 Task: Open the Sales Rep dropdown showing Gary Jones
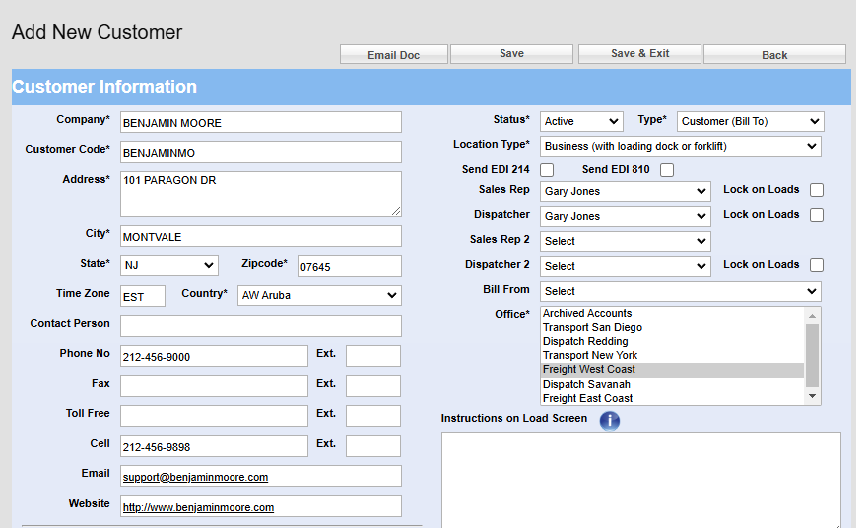pyautogui.click(x=625, y=191)
